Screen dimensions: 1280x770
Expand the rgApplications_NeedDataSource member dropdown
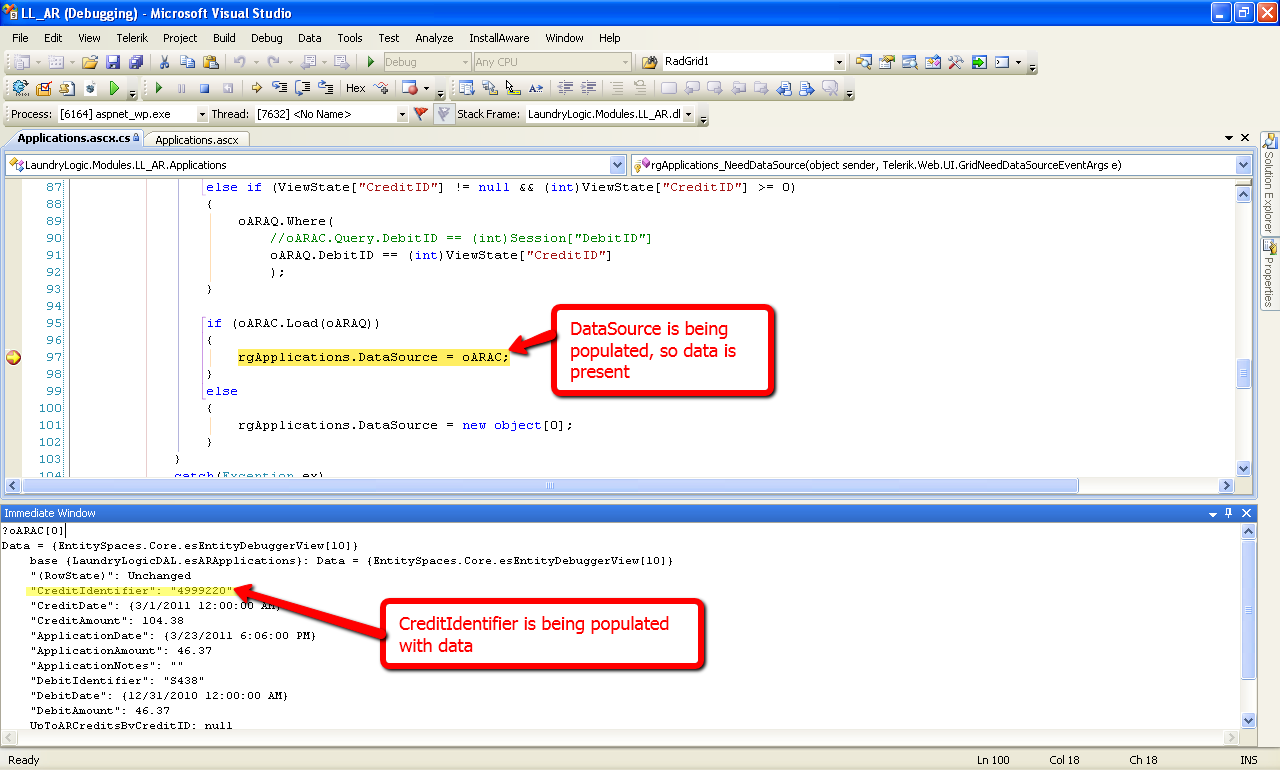(1243, 165)
